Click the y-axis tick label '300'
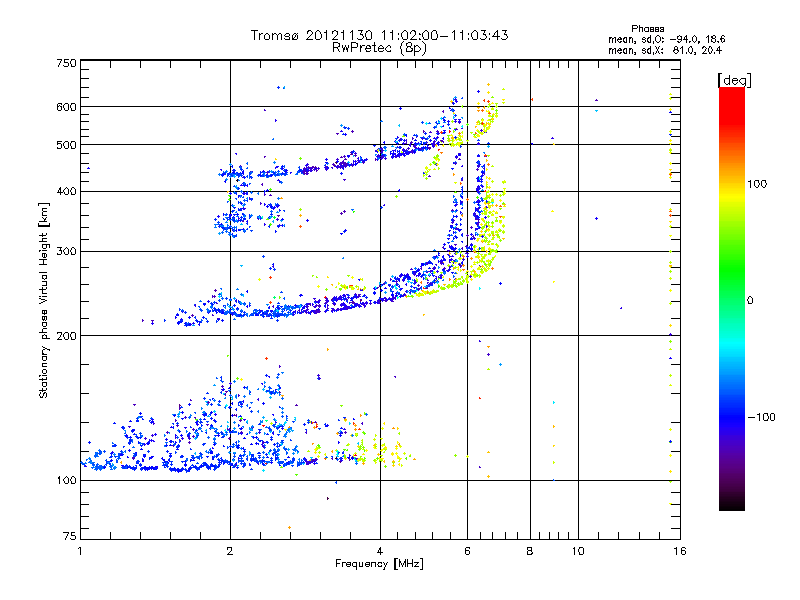 coord(66,252)
